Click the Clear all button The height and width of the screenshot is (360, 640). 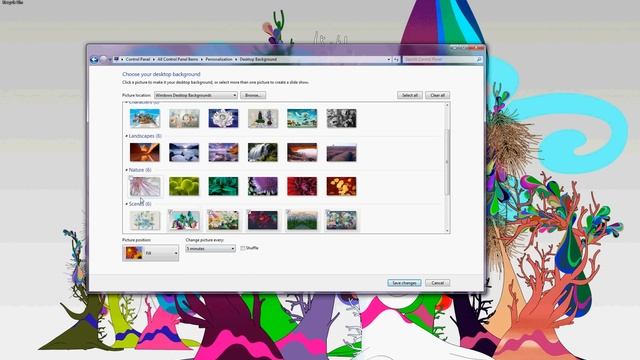click(438, 95)
